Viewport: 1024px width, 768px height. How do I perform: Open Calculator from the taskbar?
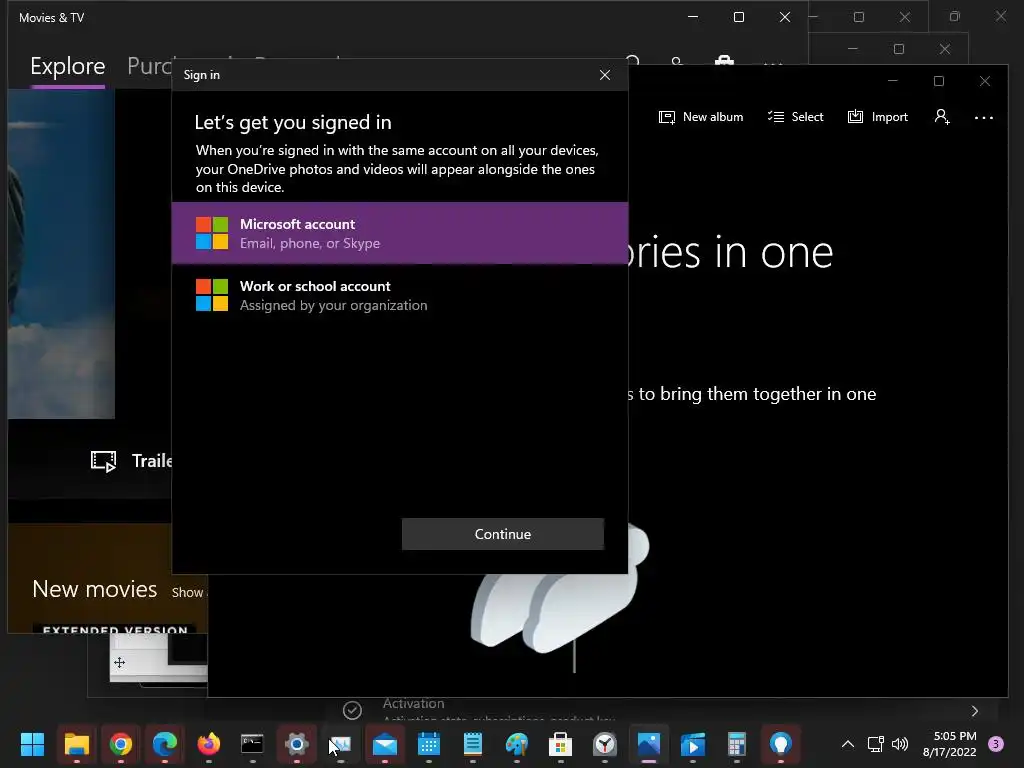coord(737,744)
